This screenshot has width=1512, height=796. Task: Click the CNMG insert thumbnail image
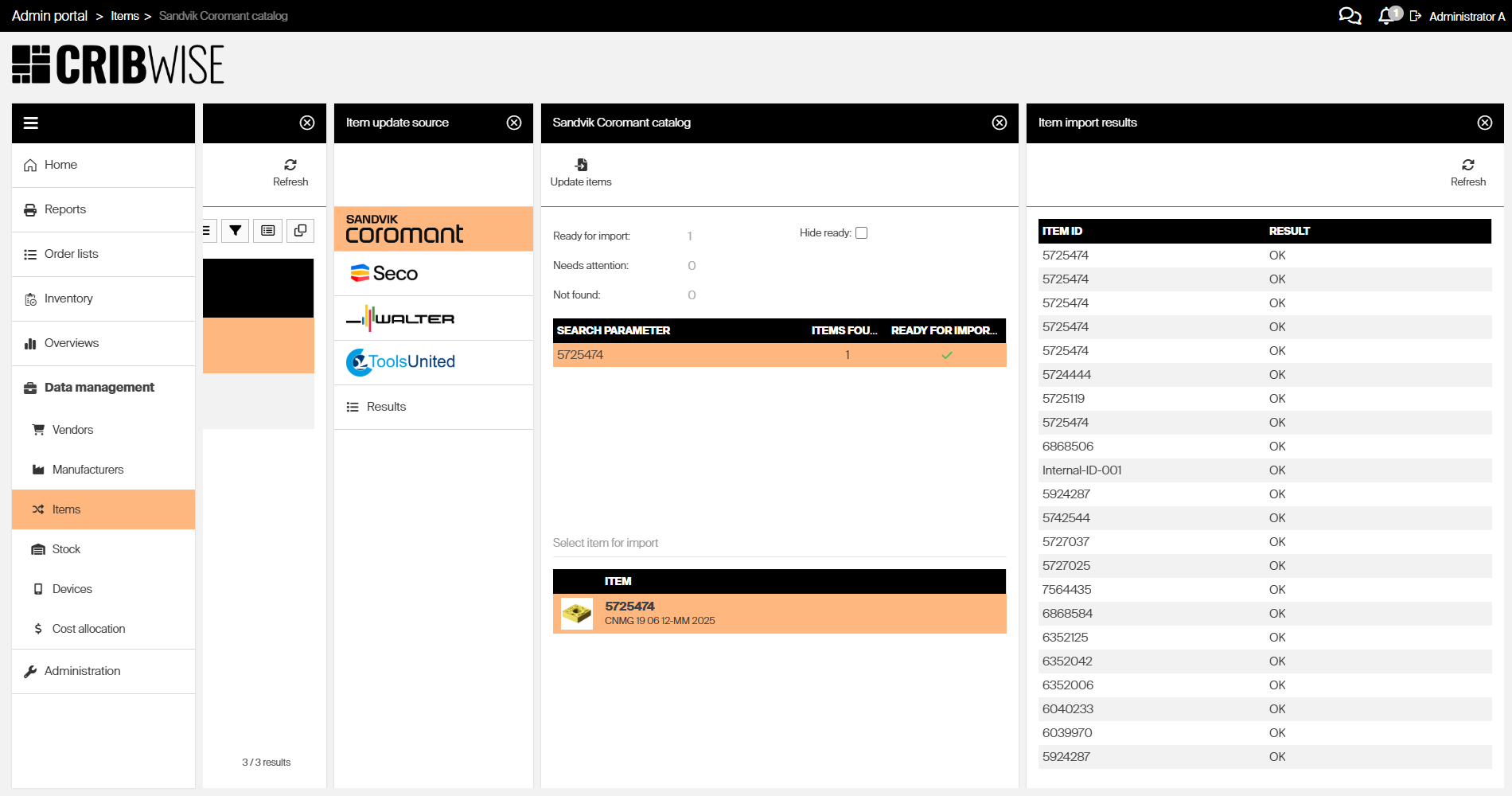pyautogui.click(x=577, y=614)
